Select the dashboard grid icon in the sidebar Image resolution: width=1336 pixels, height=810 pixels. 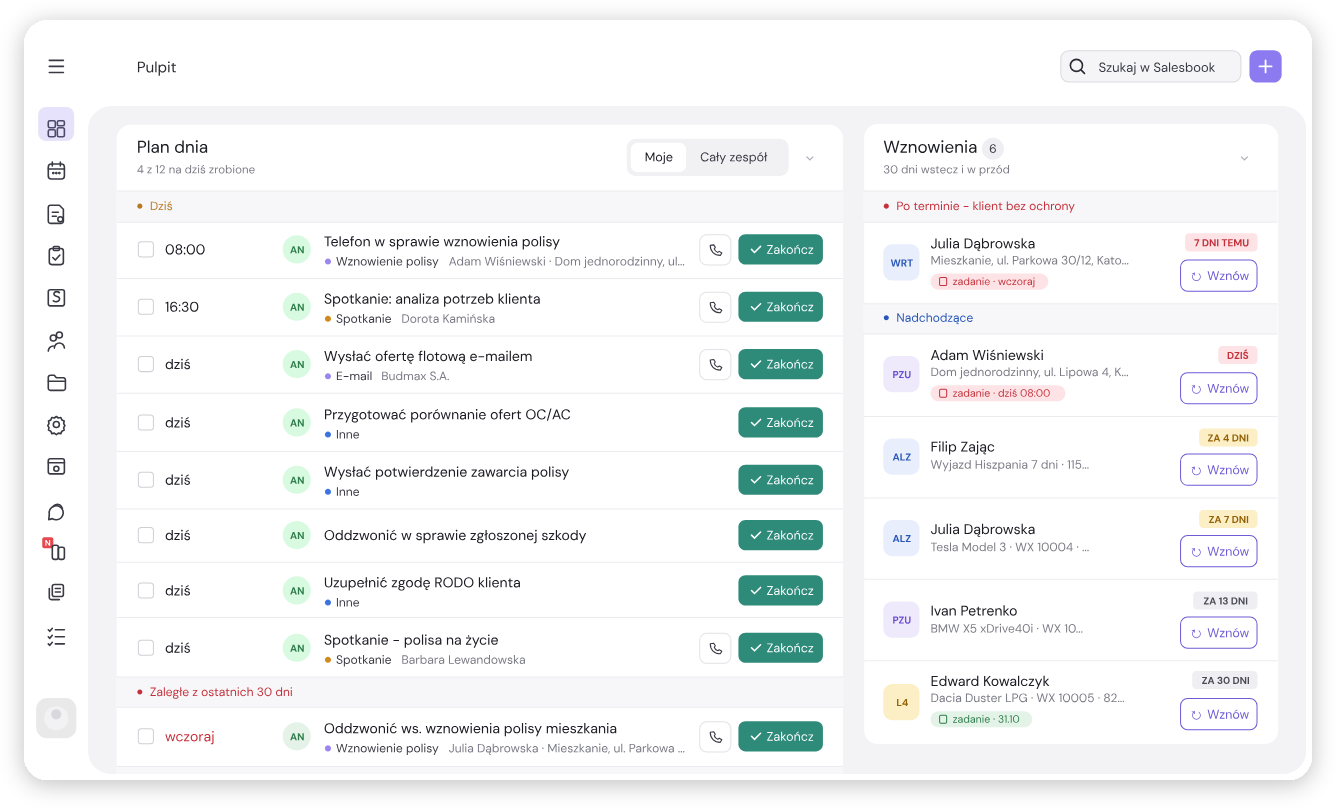(x=56, y=128)
